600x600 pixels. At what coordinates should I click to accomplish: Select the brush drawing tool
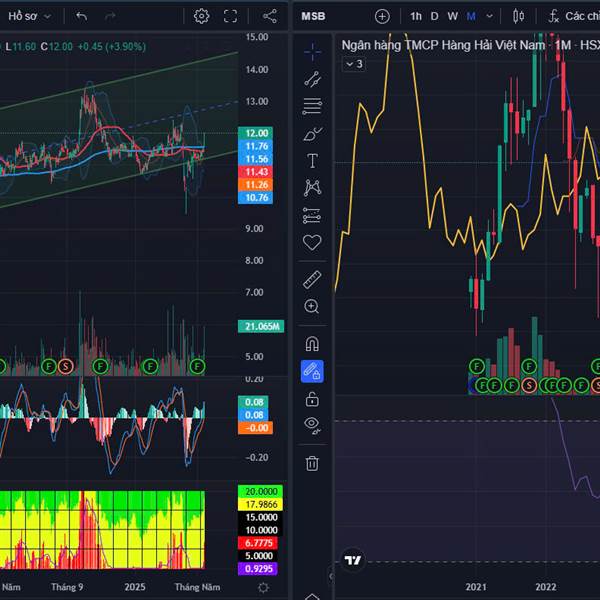[x=312, y=134]
